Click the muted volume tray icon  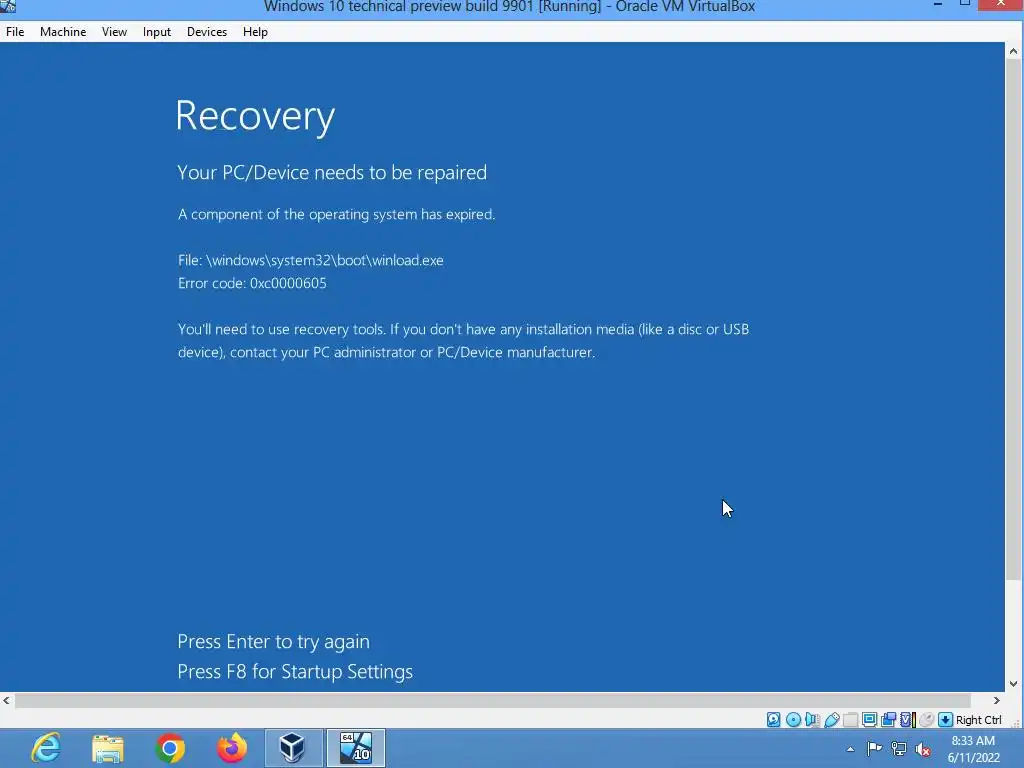pyautogui.click(x=923, y=749)
